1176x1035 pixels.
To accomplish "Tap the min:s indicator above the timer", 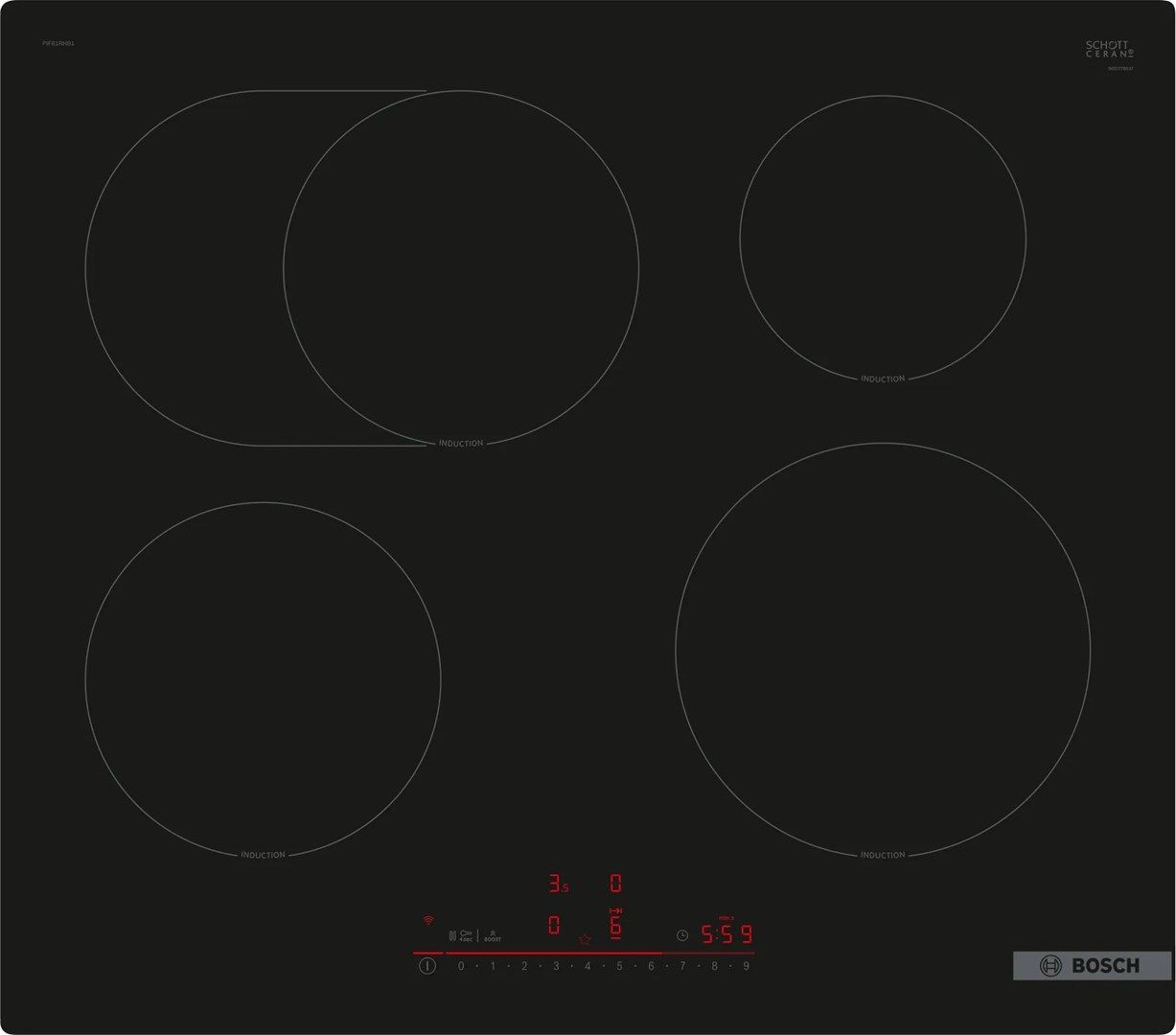I will [727, 917].
